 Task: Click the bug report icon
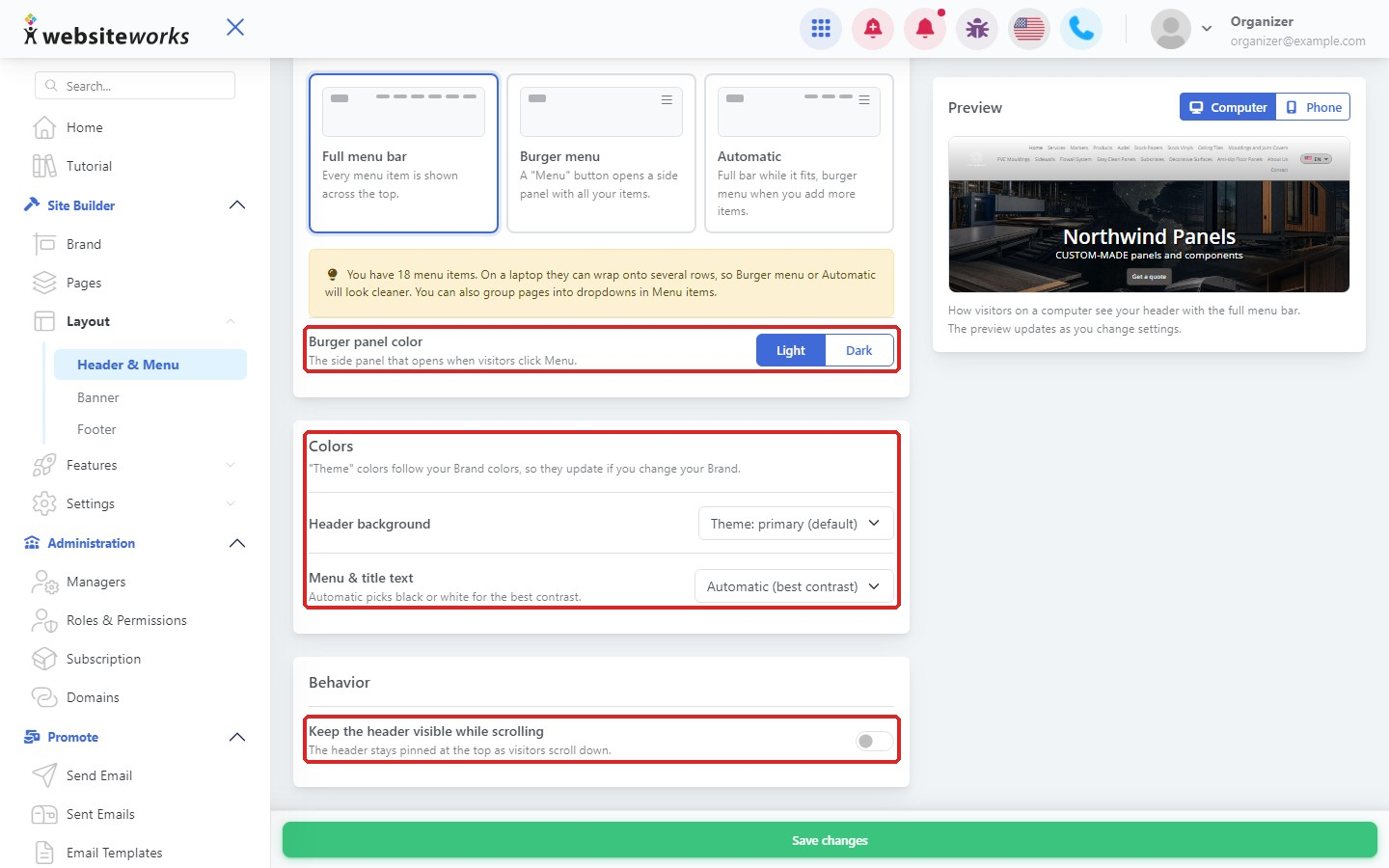pos(977,29)
